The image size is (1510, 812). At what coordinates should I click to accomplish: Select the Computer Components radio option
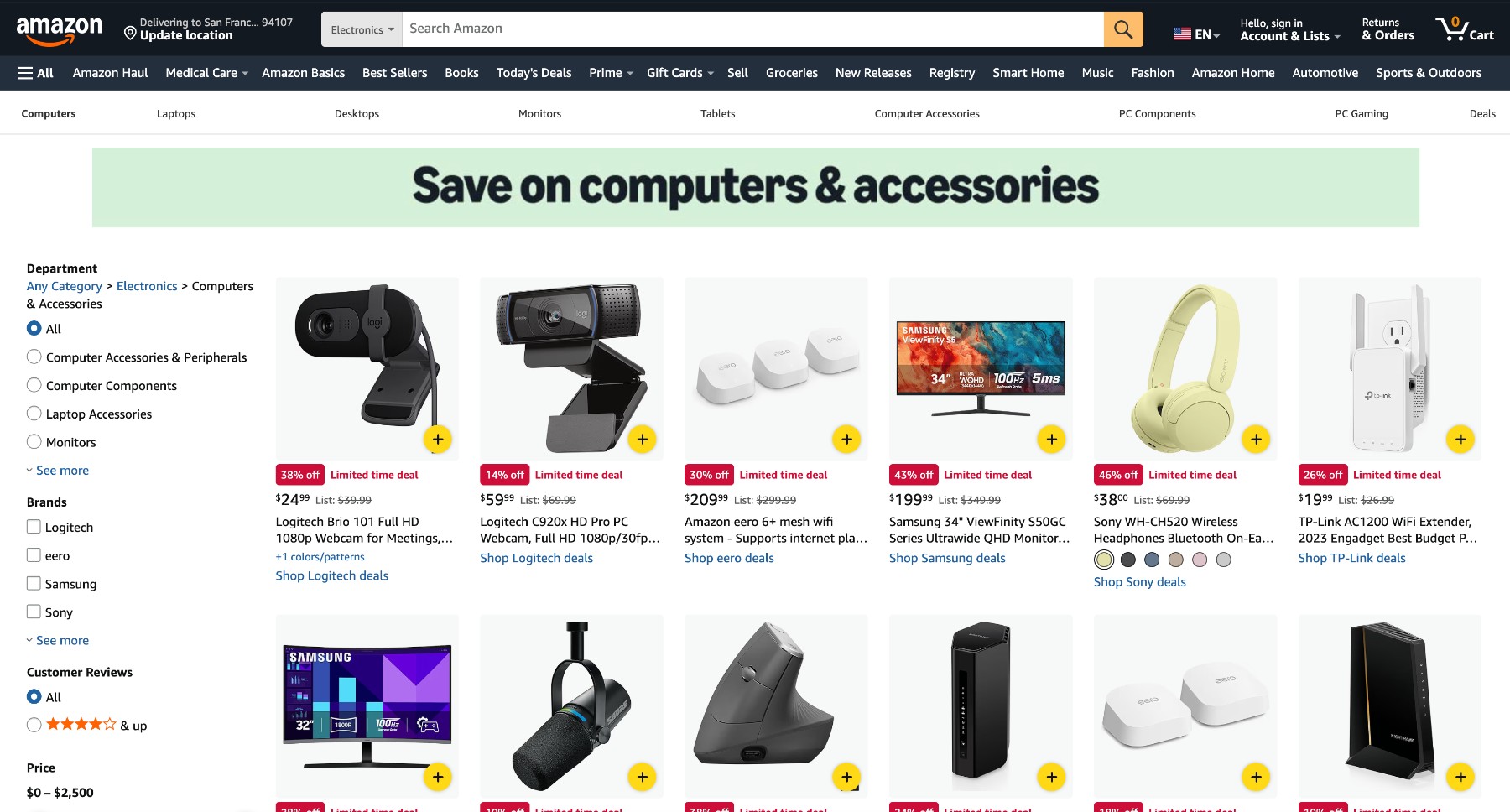coord(34,385)
